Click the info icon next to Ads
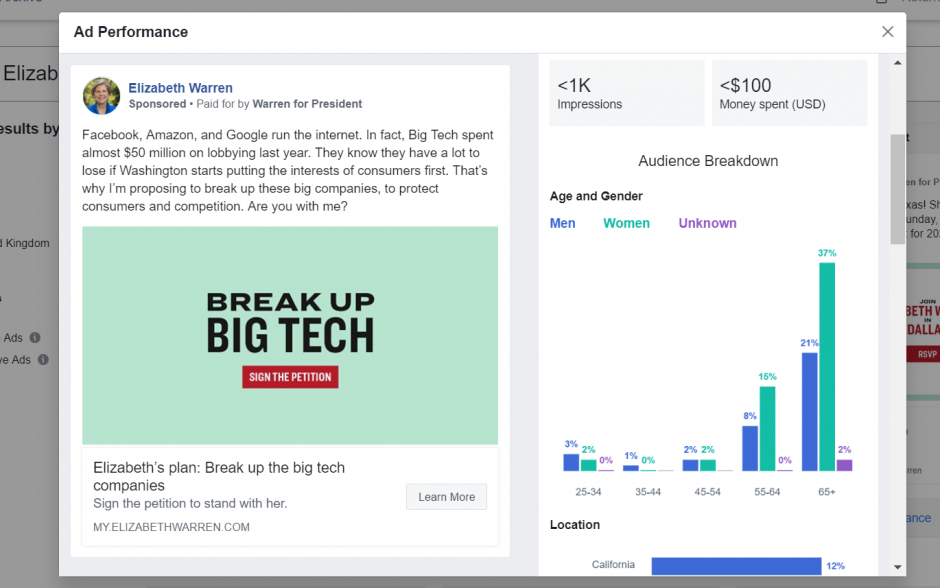This screenshot has width=940, height=588. 35,337
